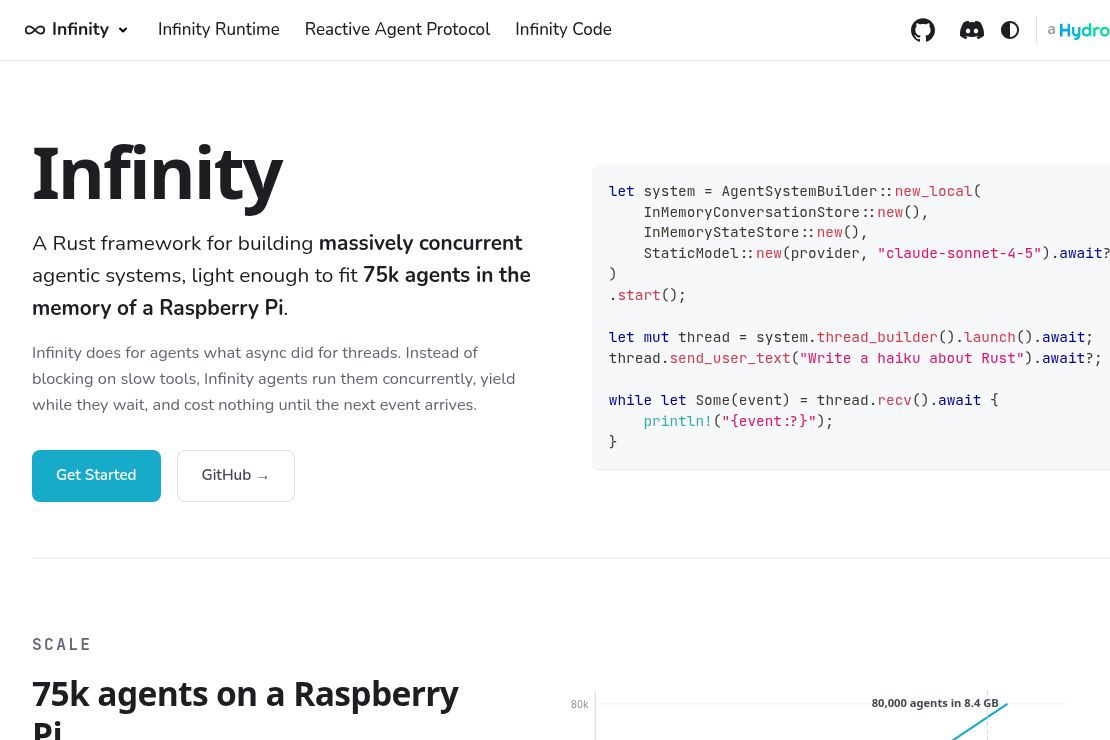
Task: Click the "claude-sonnet-4-5" string in code
Action: pos(959,254)
